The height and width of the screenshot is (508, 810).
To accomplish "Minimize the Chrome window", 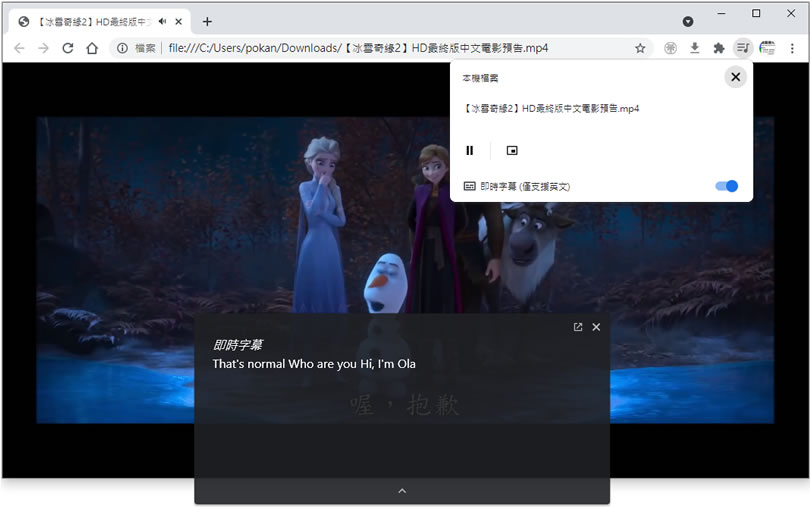I will click(x=722, y=13).
